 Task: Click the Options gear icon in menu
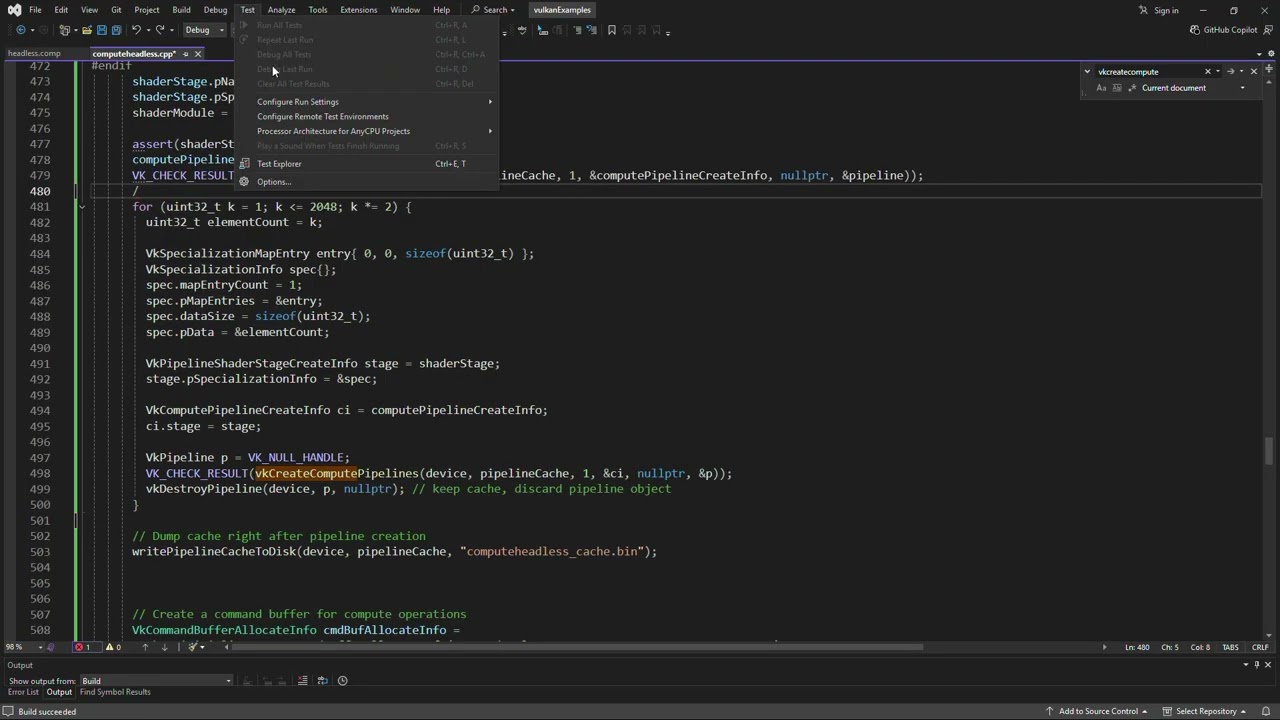pyautogui.click(x=244, y=182)
